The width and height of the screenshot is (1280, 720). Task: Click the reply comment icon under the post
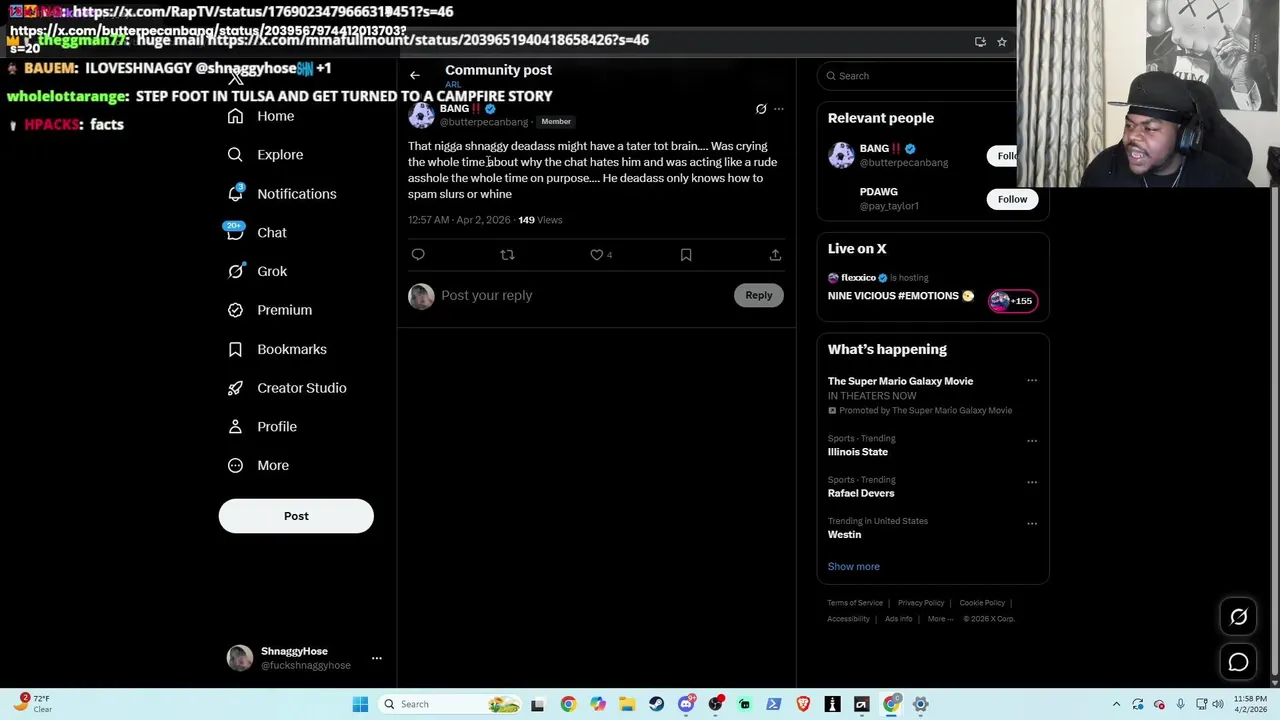(418, 255)
